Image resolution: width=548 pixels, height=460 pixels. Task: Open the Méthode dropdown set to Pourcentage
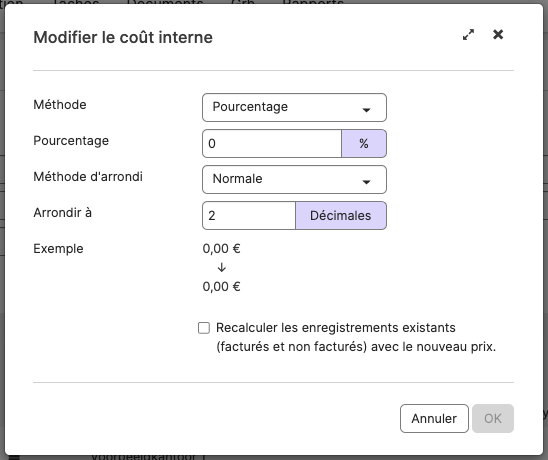[294, 107]
